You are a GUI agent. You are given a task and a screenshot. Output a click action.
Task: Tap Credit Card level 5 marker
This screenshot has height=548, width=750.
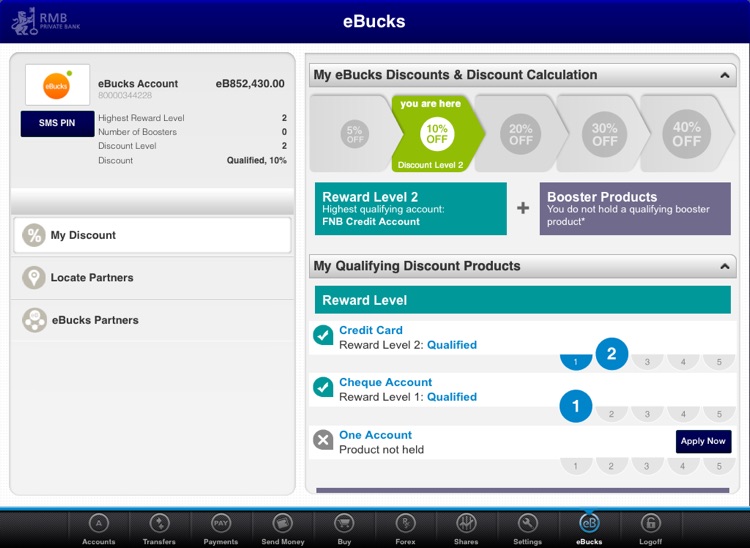719,362
